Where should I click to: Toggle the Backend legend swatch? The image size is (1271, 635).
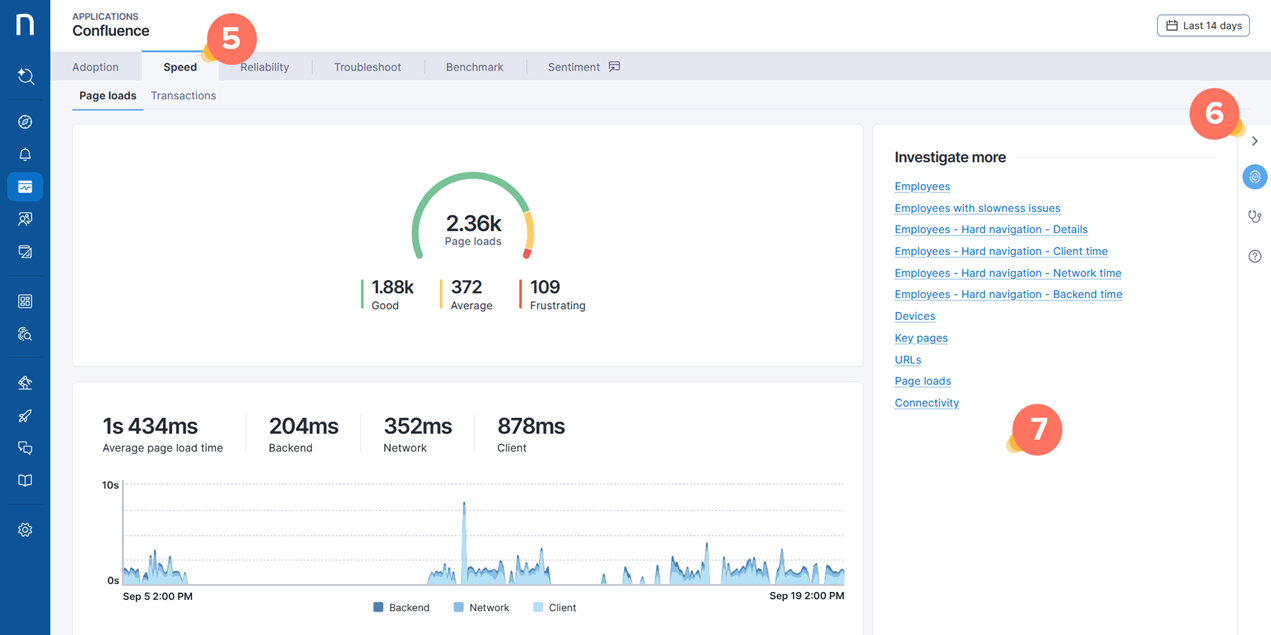(379, 607)
